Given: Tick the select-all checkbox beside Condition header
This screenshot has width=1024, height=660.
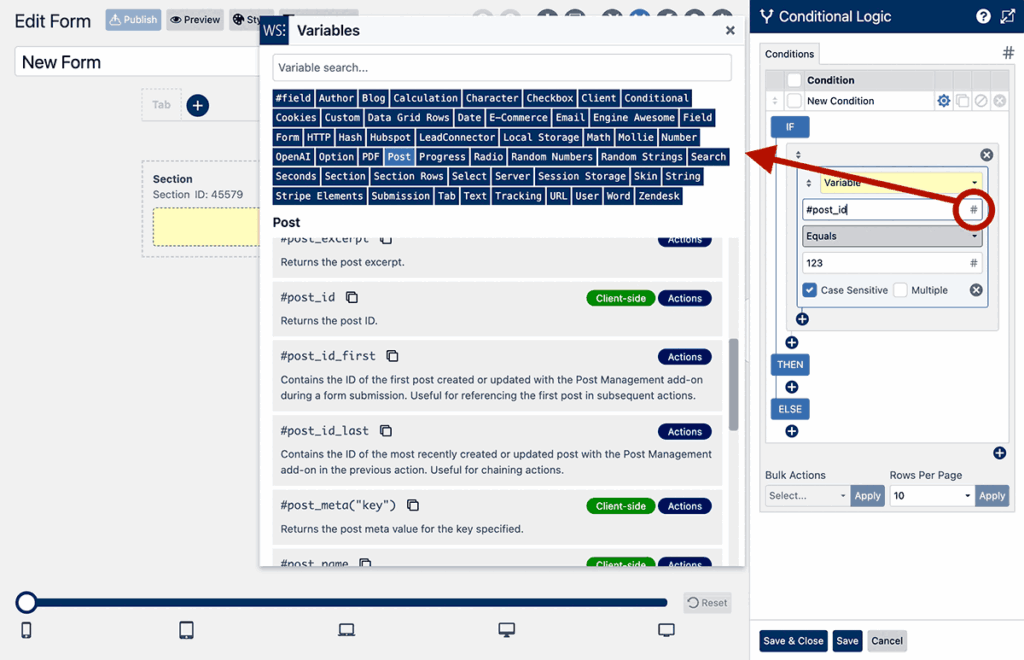Looking at the screenshot, I should click(x=794, y=80).
